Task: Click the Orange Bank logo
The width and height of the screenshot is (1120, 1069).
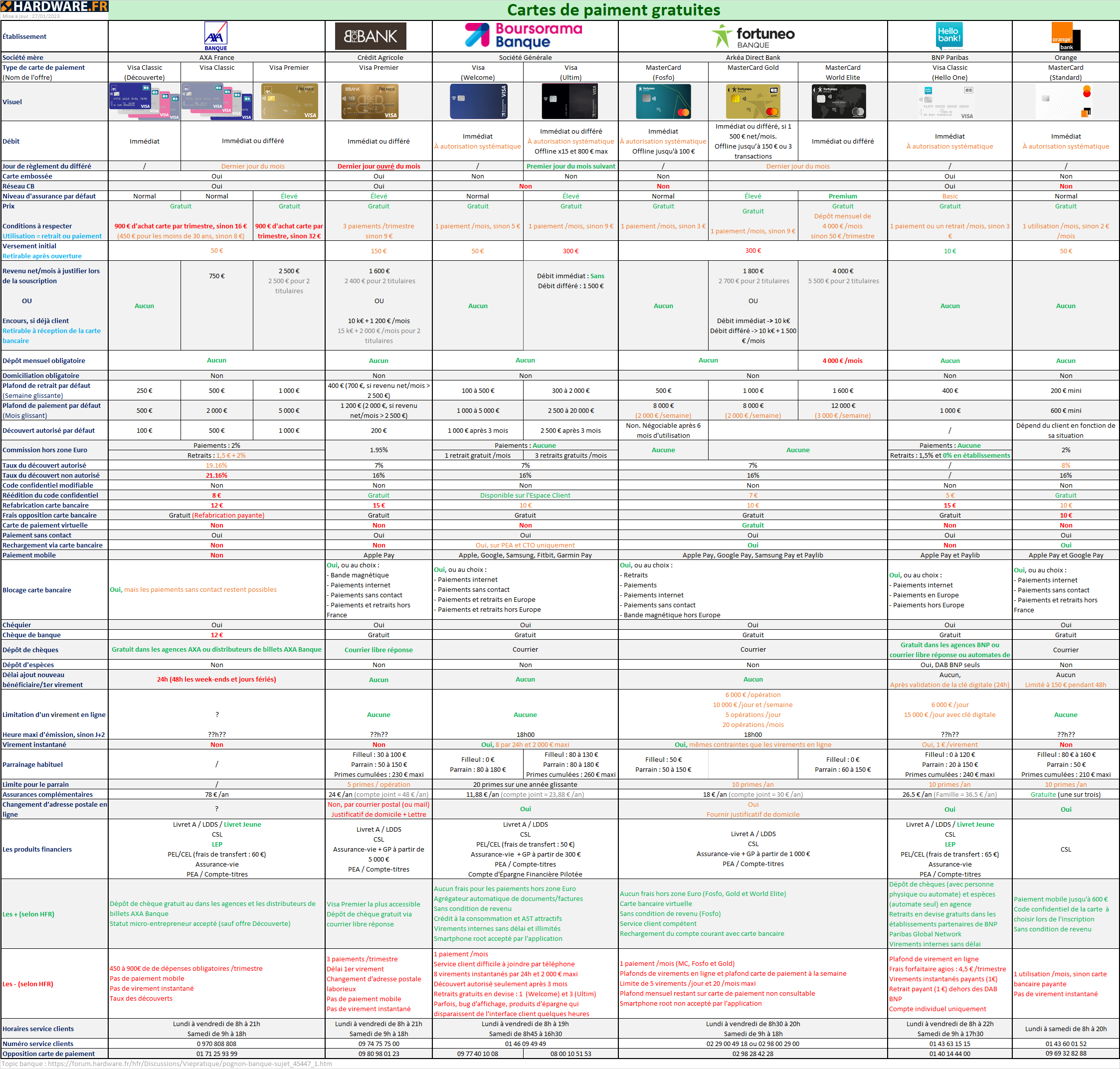Action: tap(1065, 36)
